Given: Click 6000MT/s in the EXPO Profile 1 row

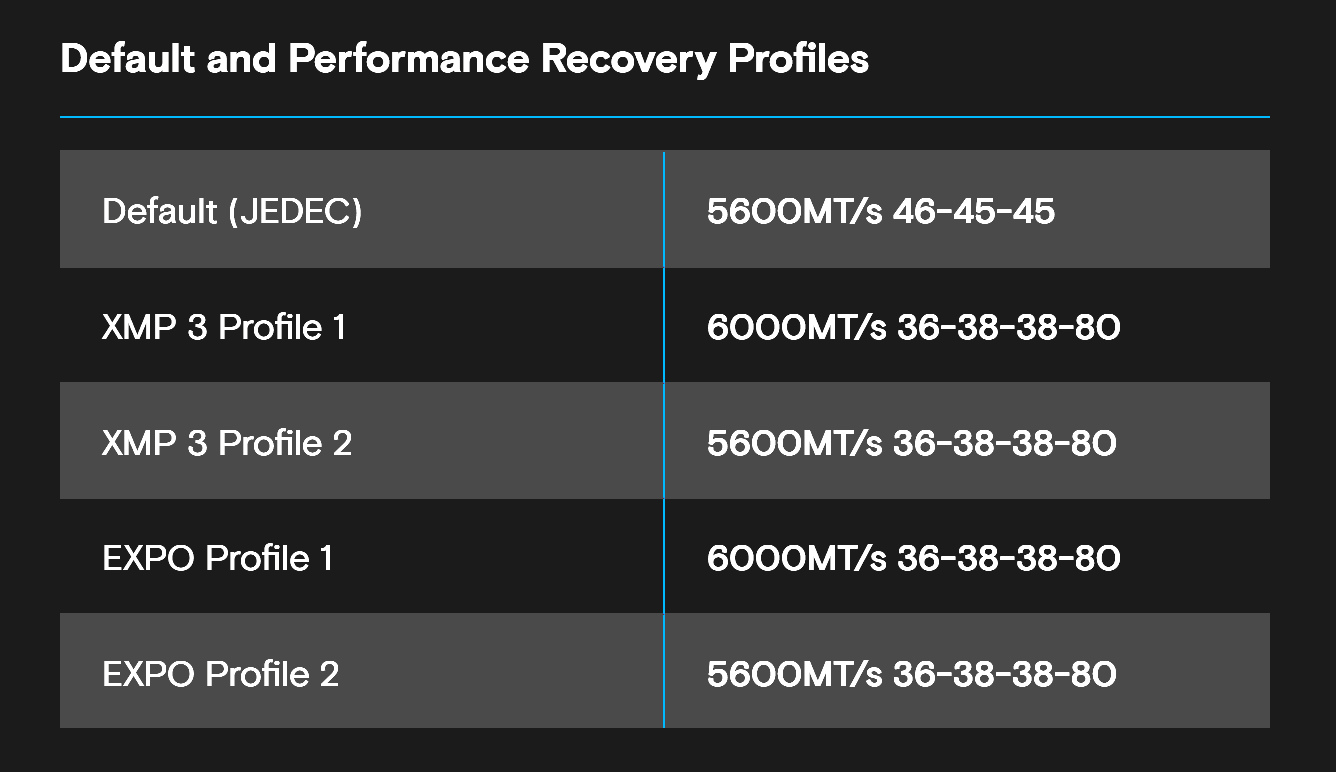Looking at the screenshot, I should coord(796,558).
